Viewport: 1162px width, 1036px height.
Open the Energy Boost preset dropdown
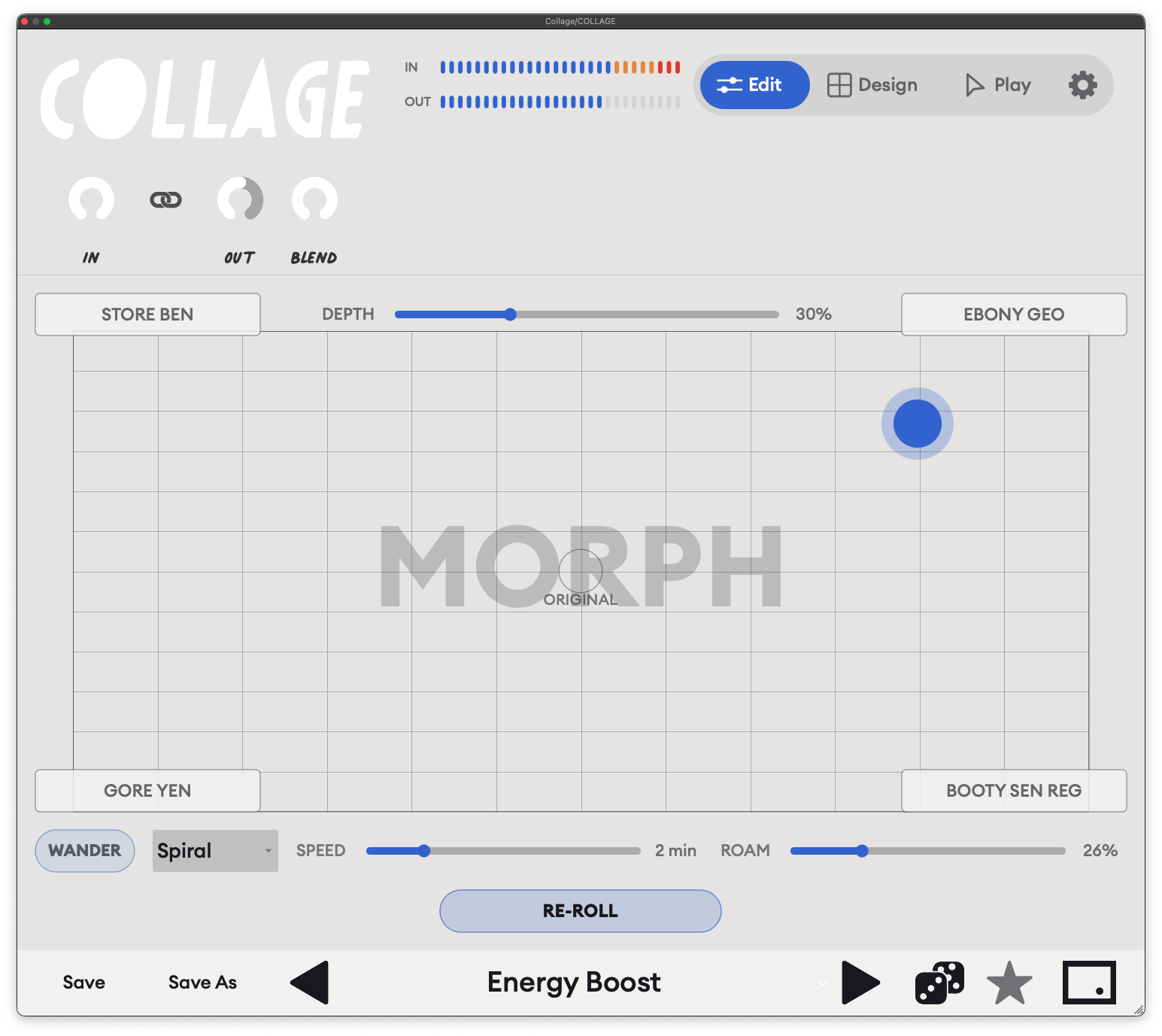(822, 983)
